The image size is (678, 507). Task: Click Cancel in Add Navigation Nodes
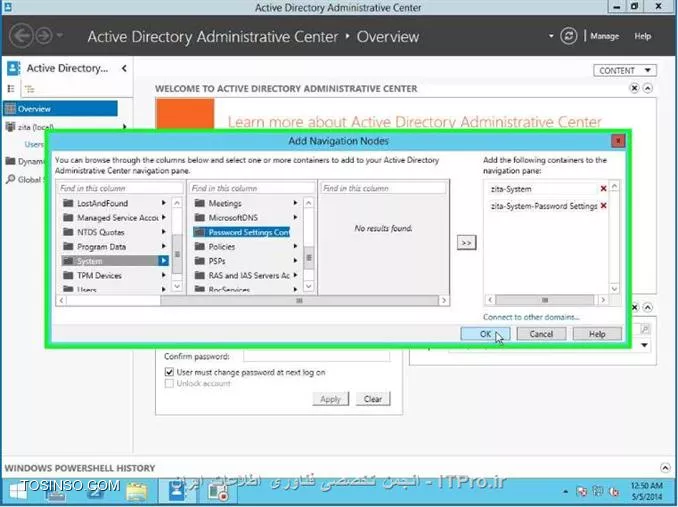click(541, 334)
